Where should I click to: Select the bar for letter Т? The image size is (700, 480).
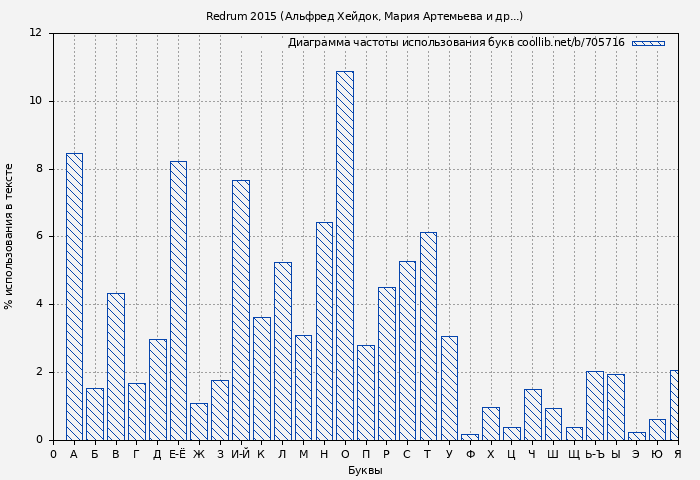click(x=428, y=336)
